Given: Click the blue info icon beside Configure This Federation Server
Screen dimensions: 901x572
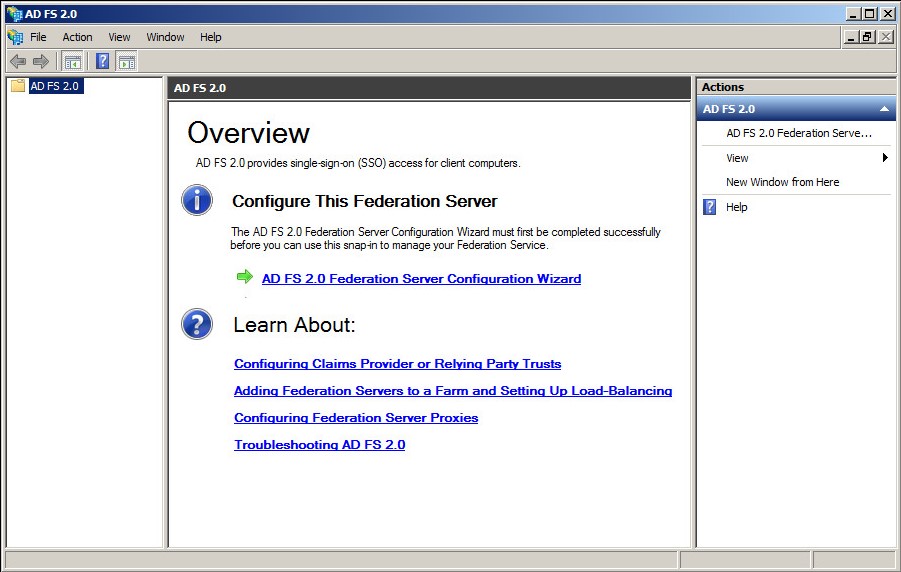Looking at the screenshot, I should pyautogui.click(x=197, y=200).
